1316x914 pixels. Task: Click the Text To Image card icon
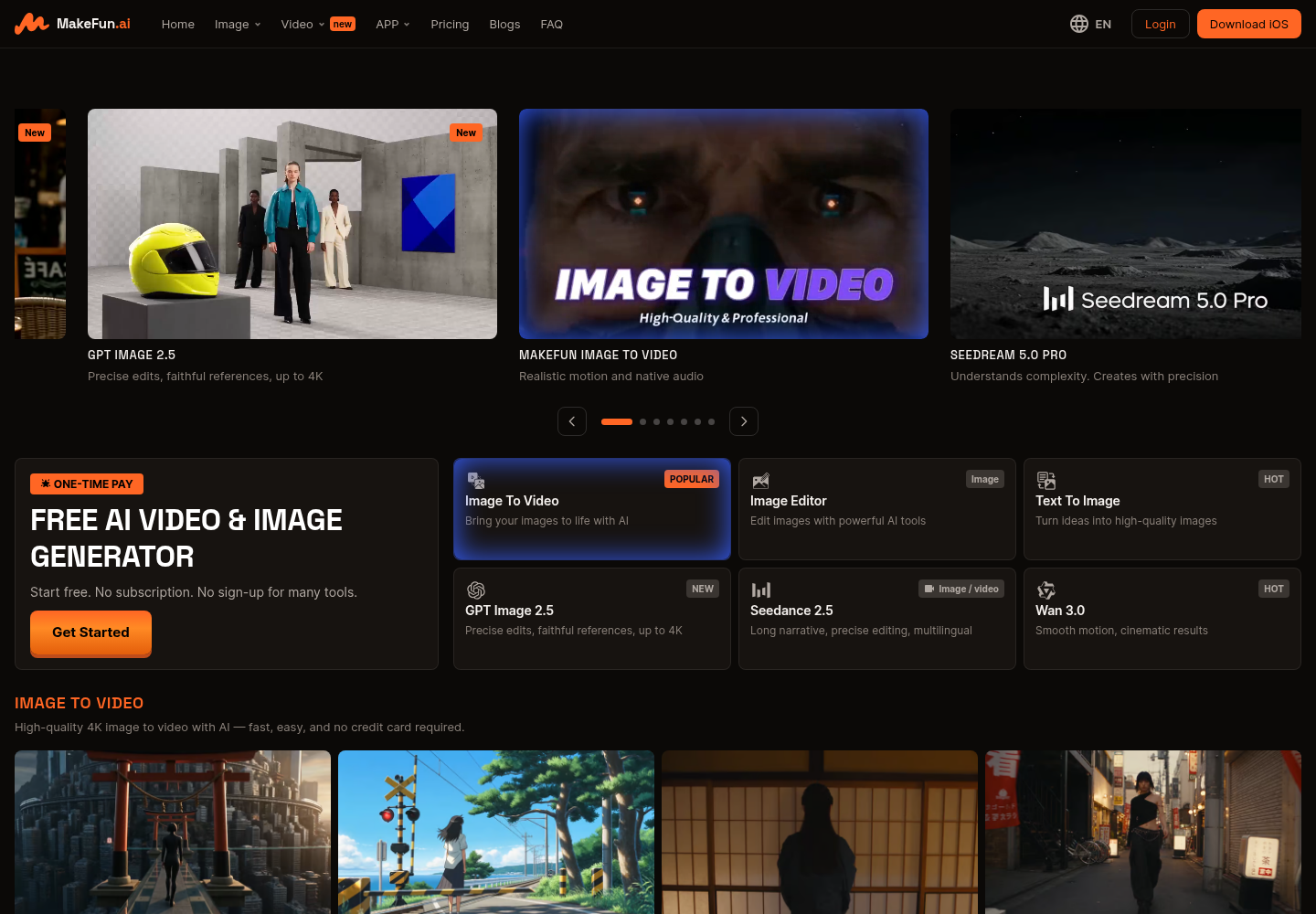coord(1046,481)
